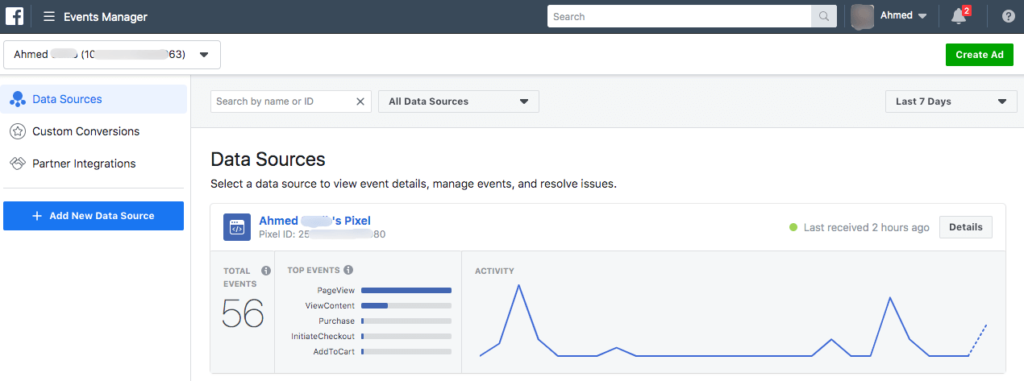
Task: Click the green status dot indicator
Action: coord(793,227)
